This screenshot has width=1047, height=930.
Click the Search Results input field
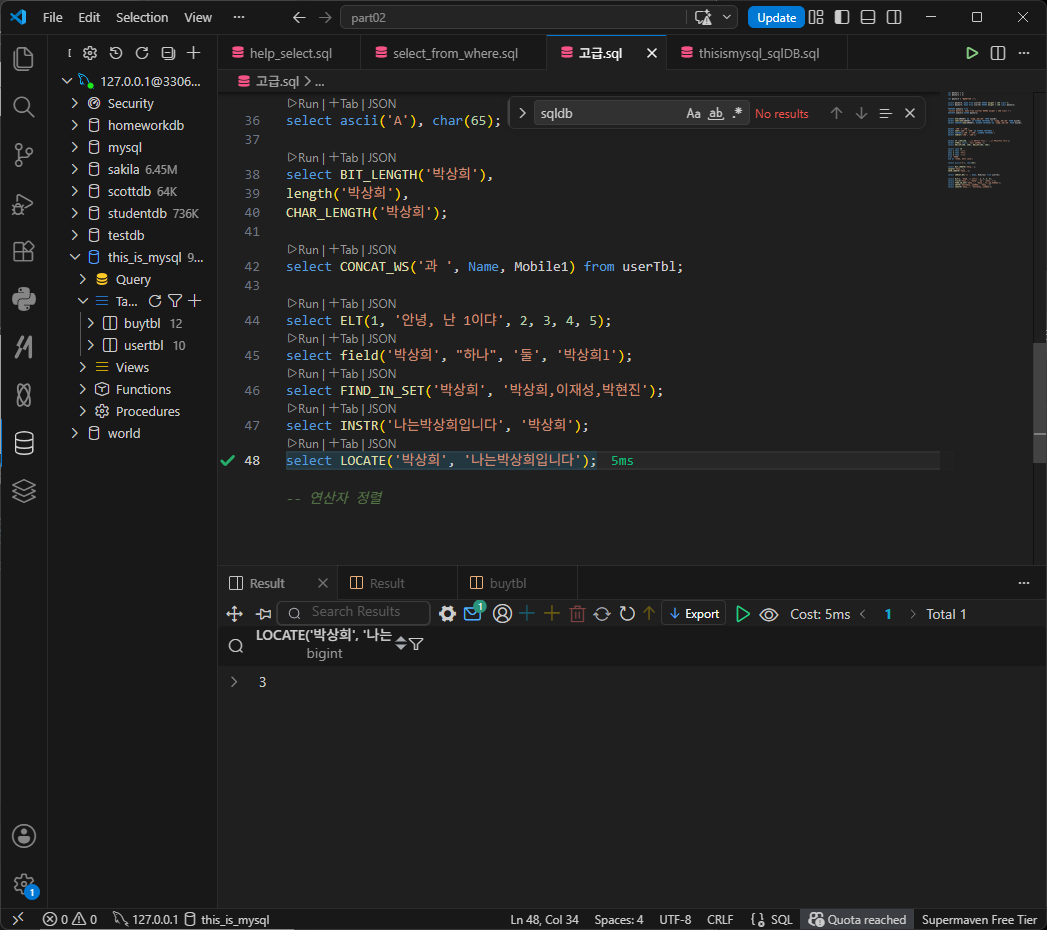point(354,612)
